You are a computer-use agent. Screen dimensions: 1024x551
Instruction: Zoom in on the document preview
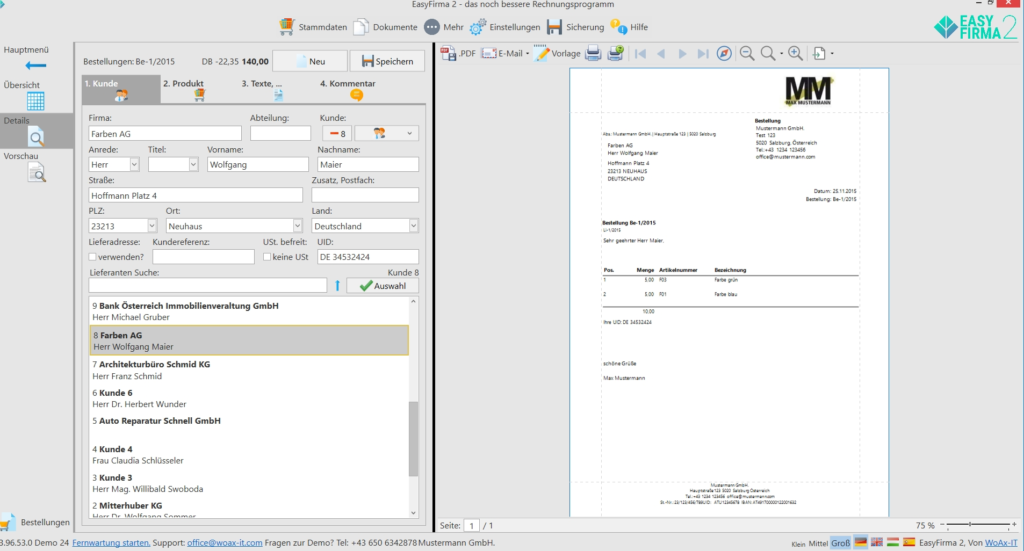(795, 54)
